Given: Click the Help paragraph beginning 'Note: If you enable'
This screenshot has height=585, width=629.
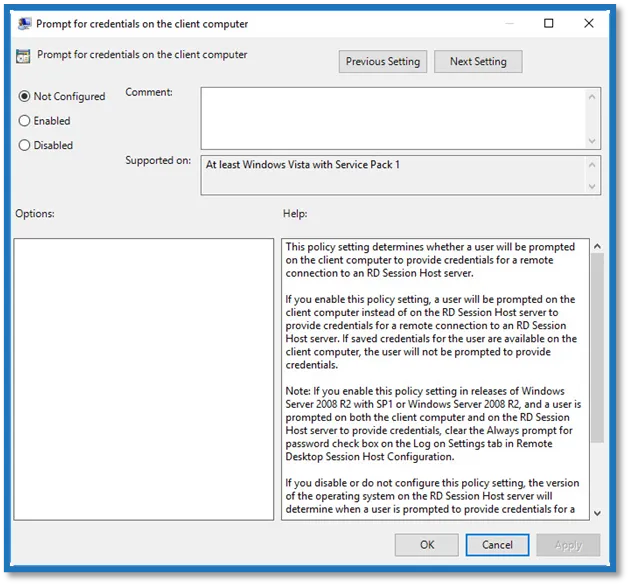Looking at the screenshot, I should 433,424.
